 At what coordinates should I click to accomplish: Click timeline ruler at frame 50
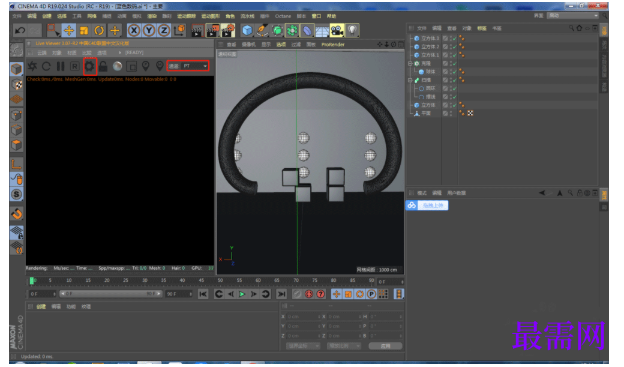click(220, 281)
